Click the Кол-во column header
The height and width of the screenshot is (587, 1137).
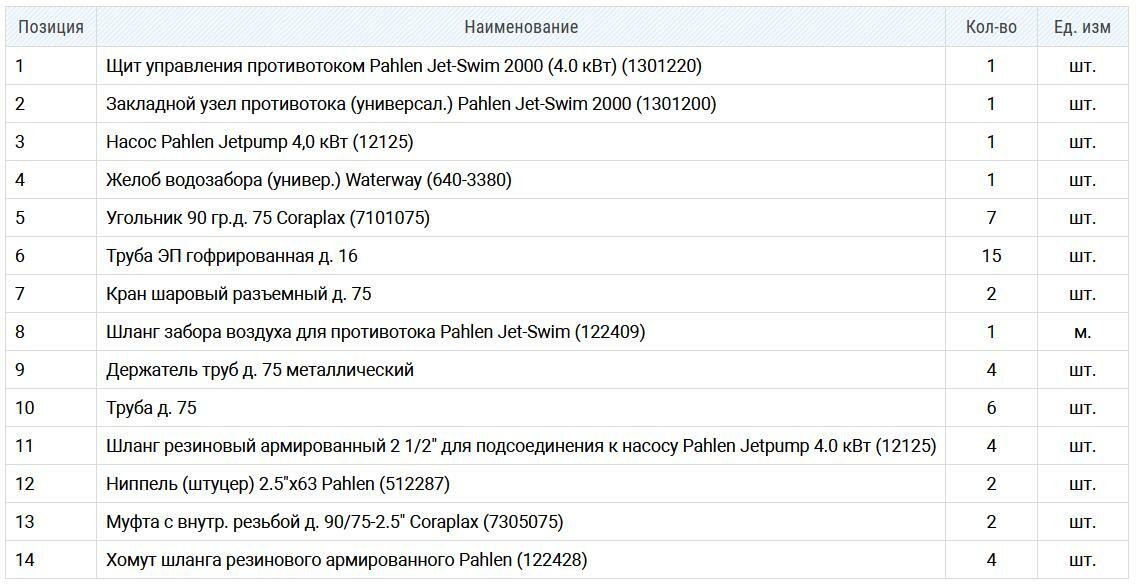[991, 28]
